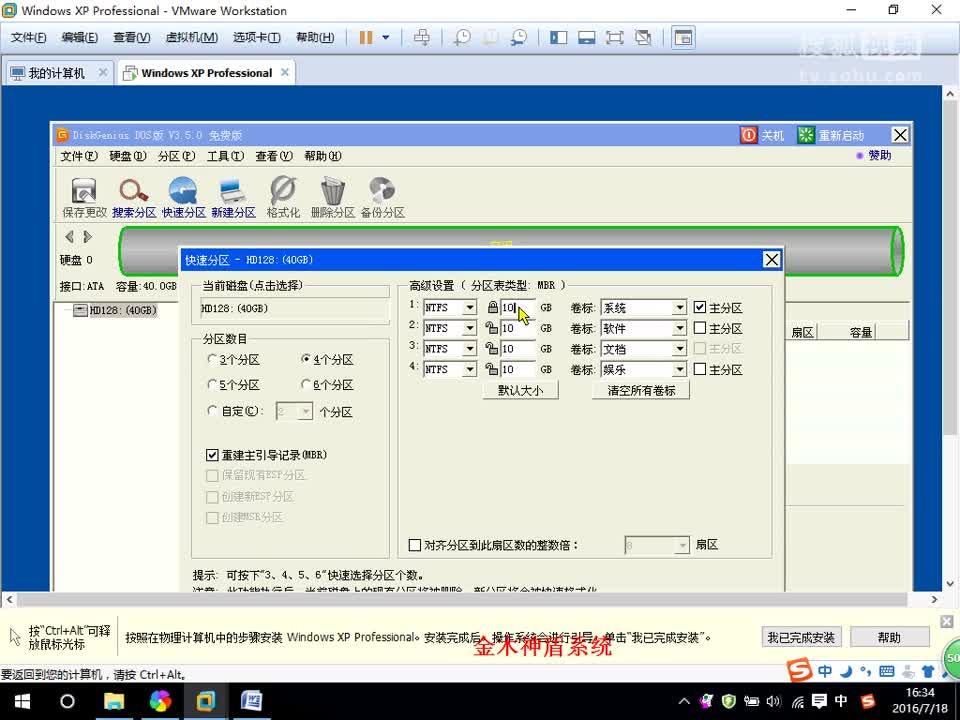
Task: Select the 6个分区 radio button
Action: [308, 384]
